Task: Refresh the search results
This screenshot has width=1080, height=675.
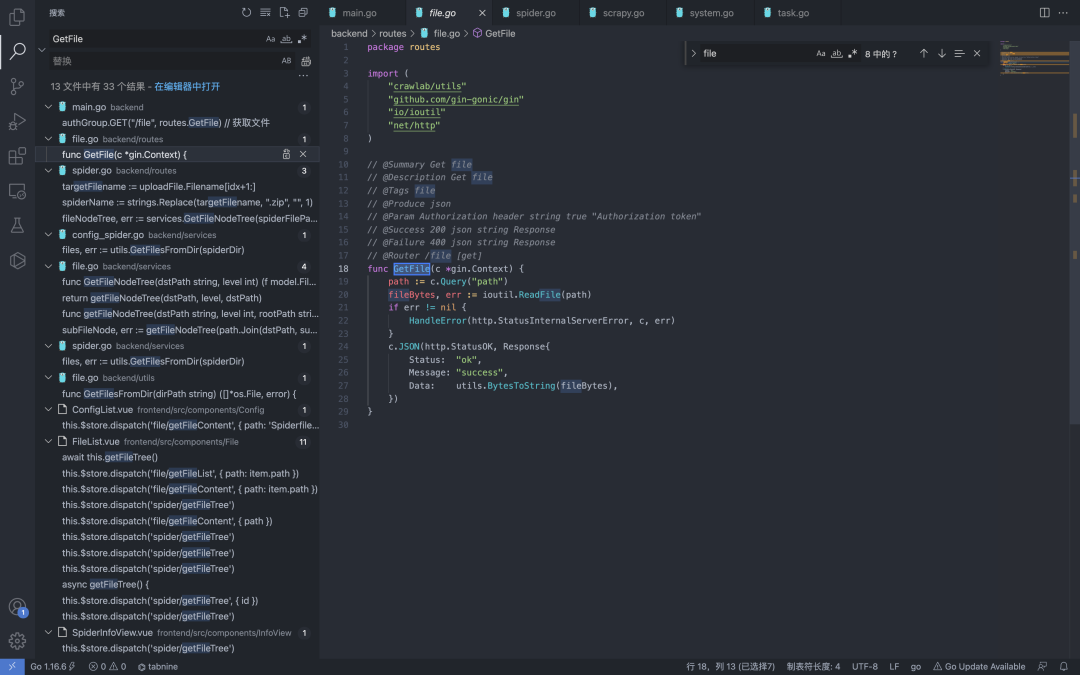Action: [247, 13]
